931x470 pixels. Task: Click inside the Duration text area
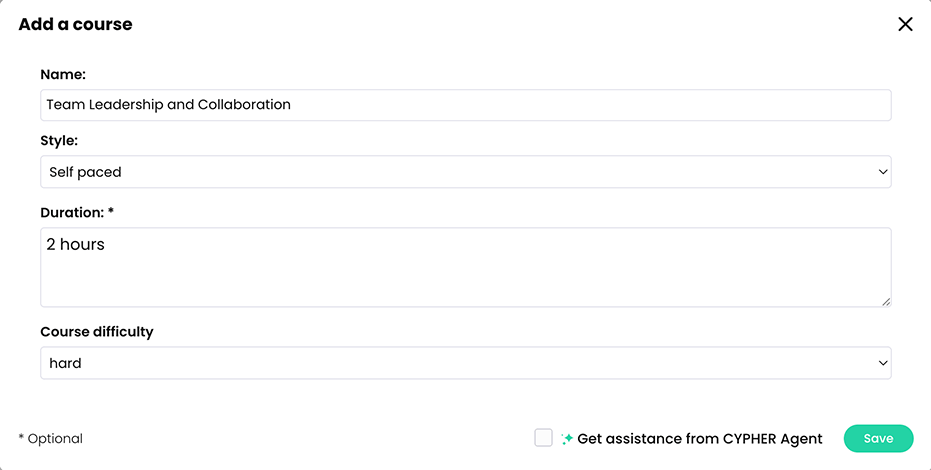point(465,275)
